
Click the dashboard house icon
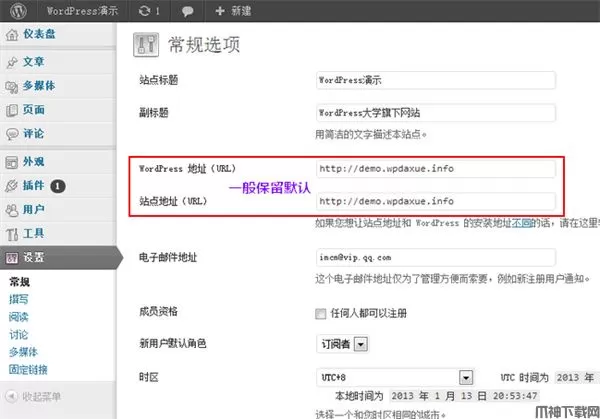tap(12, 35)
